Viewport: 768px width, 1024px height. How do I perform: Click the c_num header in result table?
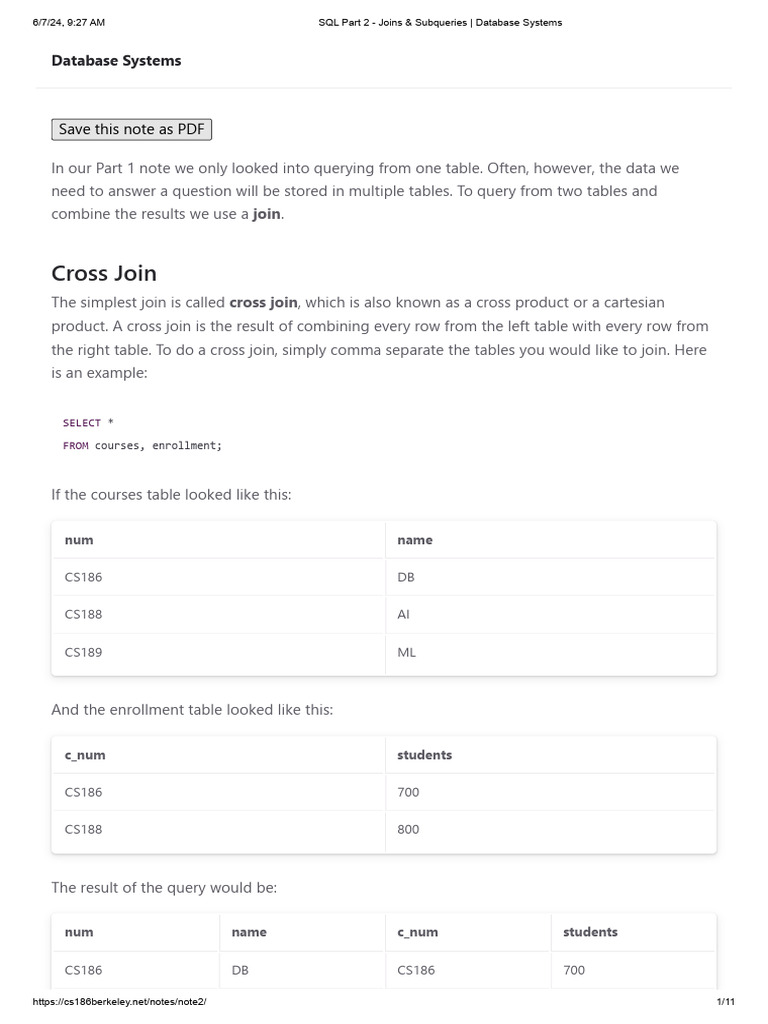[418, 932]
